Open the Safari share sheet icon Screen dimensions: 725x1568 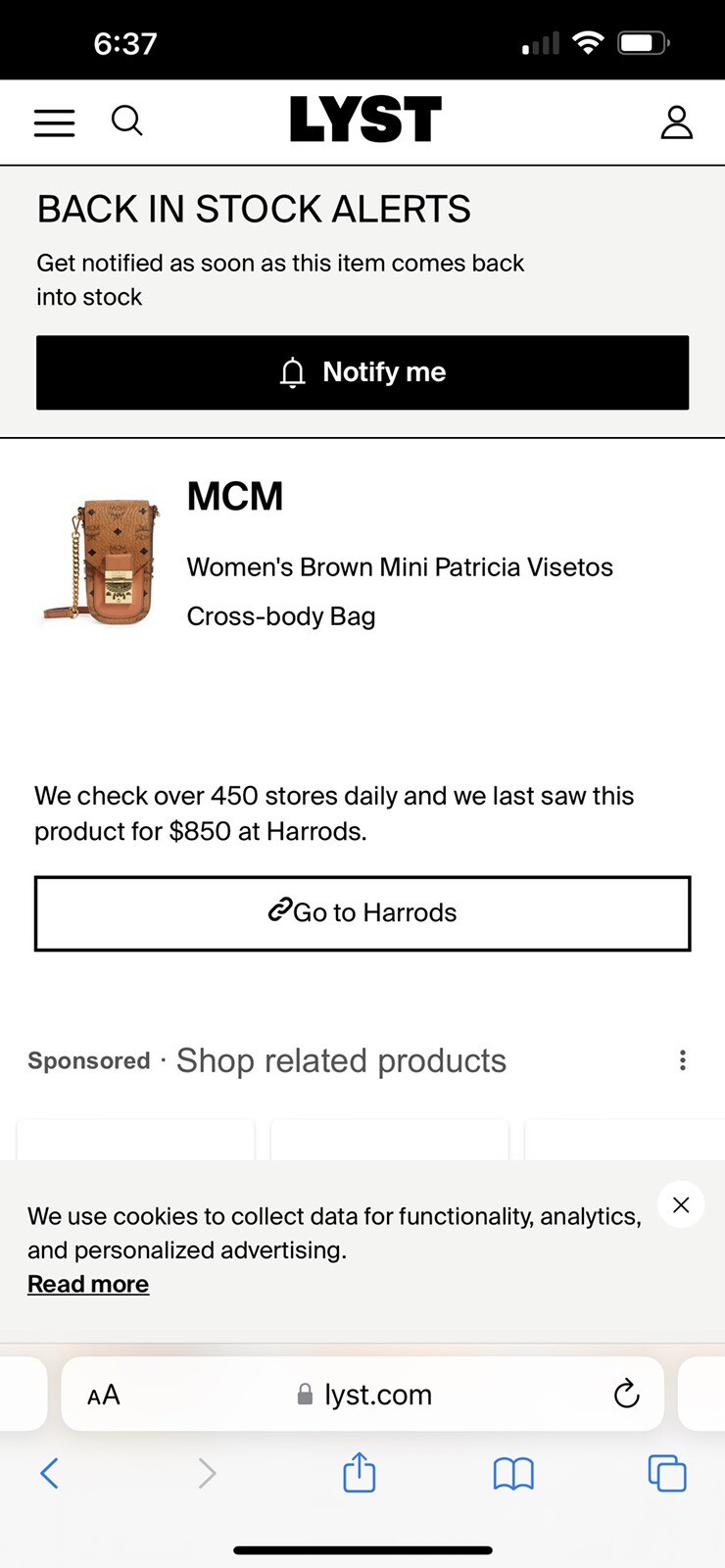[x=360, y=1472]
